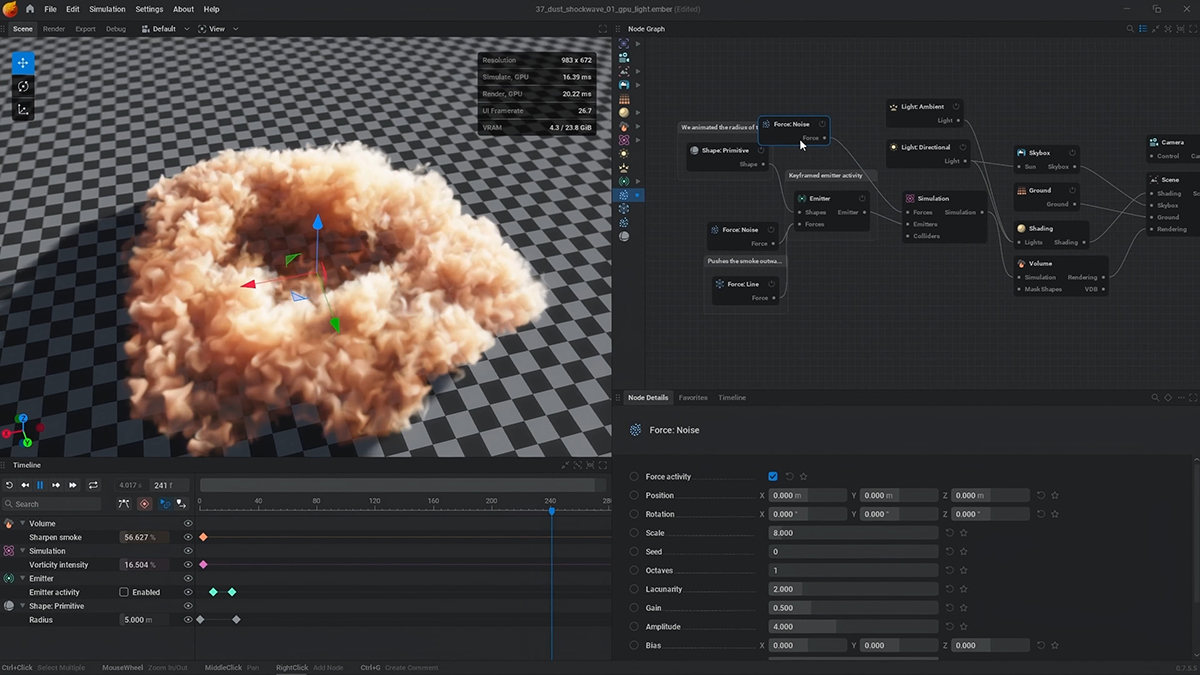Select the move gizmo tool in viewport

coord(23,63)
